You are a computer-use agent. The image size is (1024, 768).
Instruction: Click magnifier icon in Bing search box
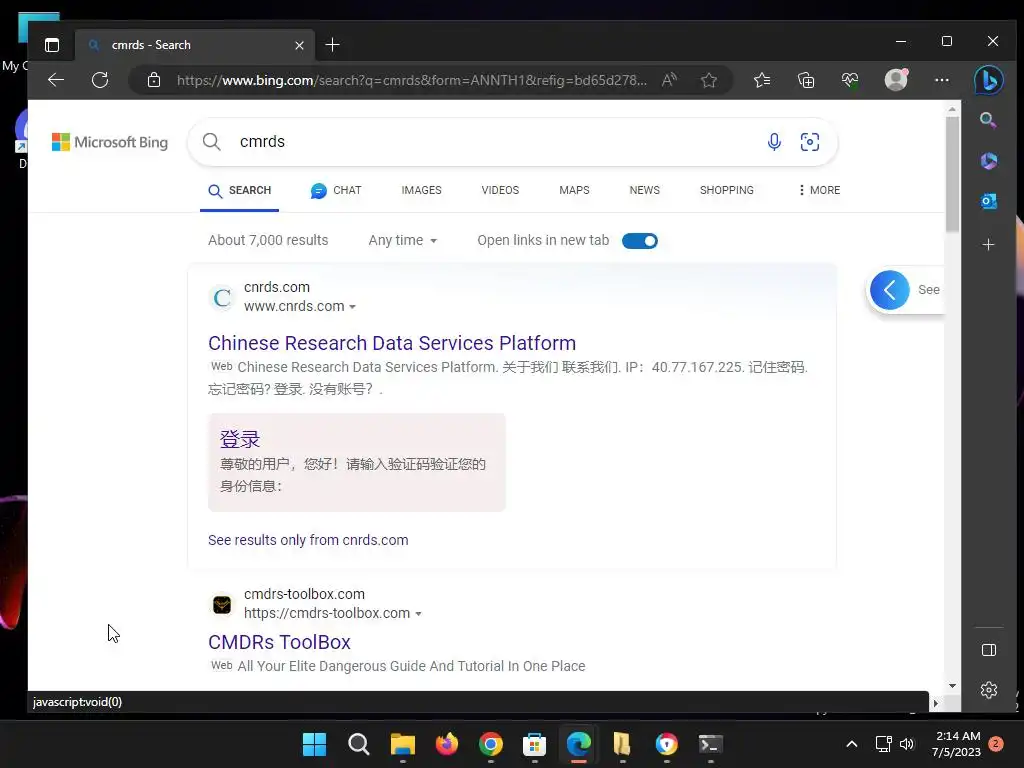(x=211, y=142)
